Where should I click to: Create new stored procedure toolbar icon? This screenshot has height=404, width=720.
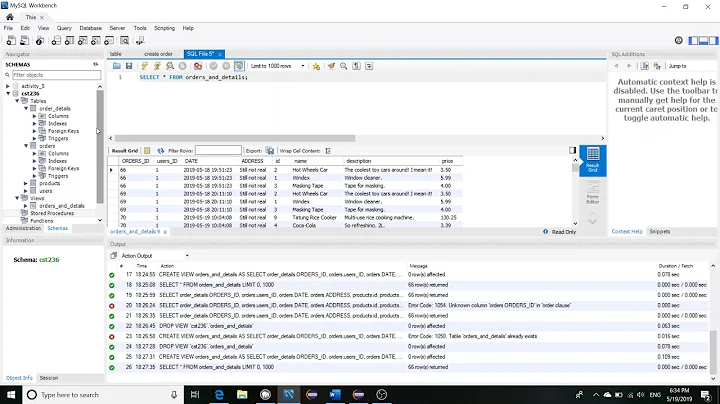(96, 41)
